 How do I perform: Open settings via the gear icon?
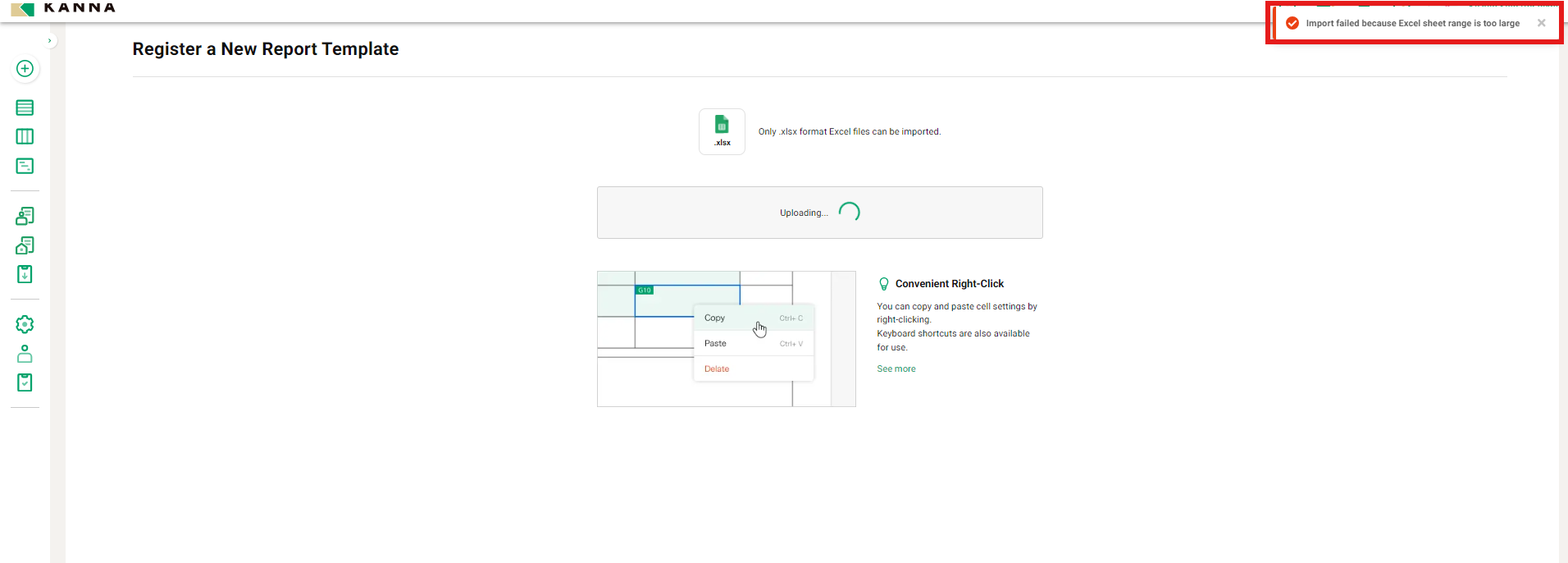(25, 324)
